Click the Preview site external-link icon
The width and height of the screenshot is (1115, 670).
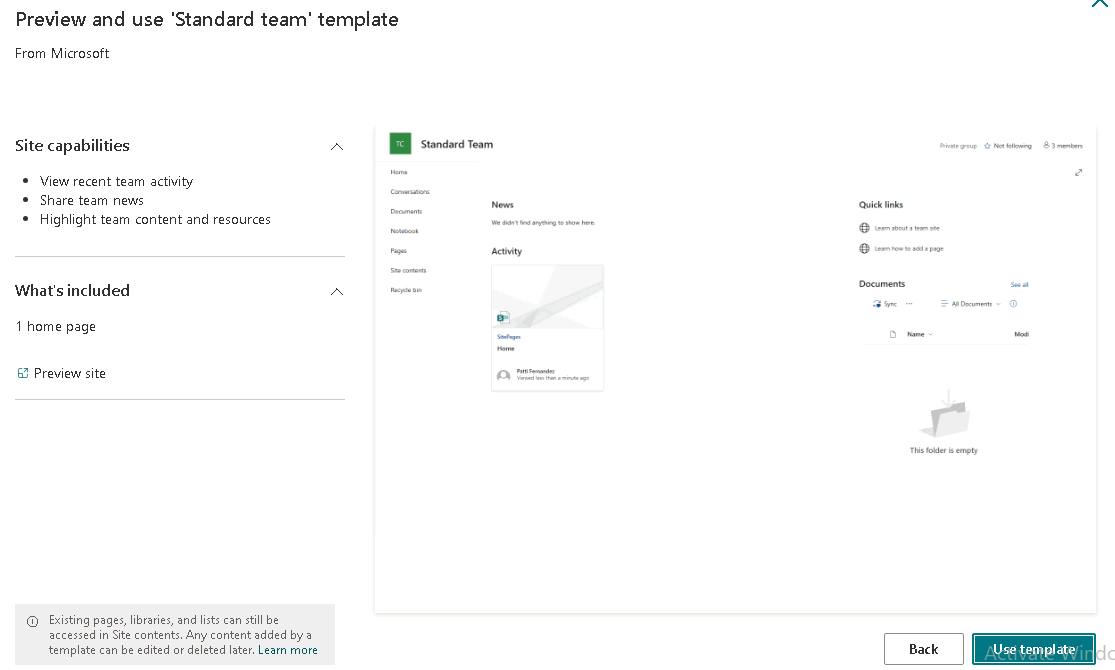23,373
